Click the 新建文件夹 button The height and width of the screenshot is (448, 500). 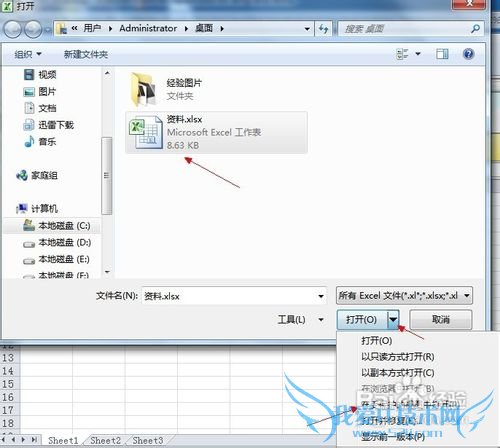tap(86, 54)
